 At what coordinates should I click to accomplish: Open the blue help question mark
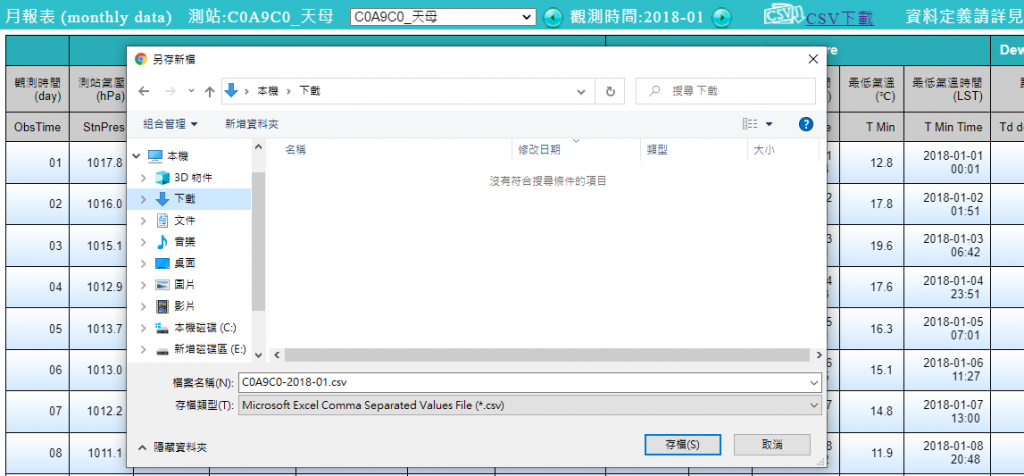tap(806, 124)
